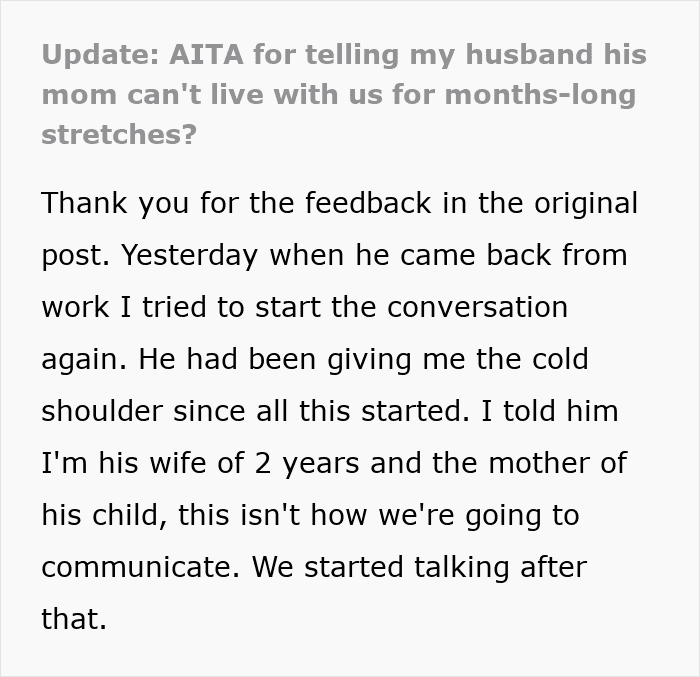The width and height of the screenshot is (700, 677).
Task: Click the word "stretches?" ending the title
Action: point(119,135)
